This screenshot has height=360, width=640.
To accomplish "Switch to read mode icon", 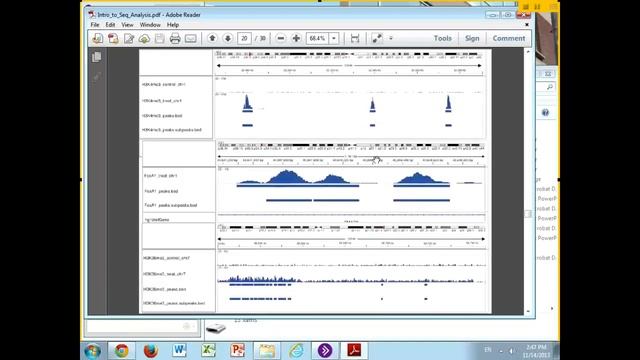I will point(377,38).
